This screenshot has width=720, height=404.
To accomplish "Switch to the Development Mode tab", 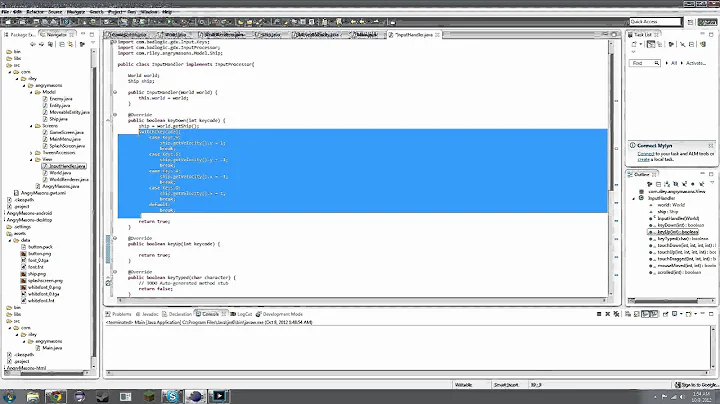I will coord(280,314).
